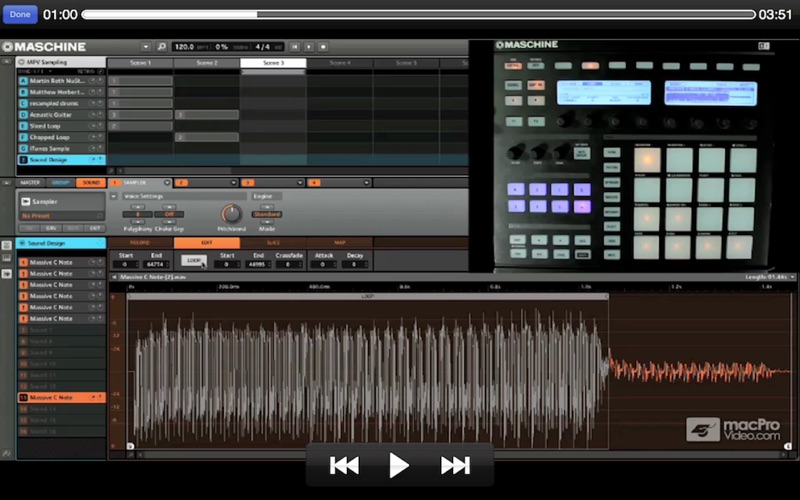The width and height of the screenshot is (800, 500).
Task: Open the browser via magnifier icon
Action: (162, 47)
